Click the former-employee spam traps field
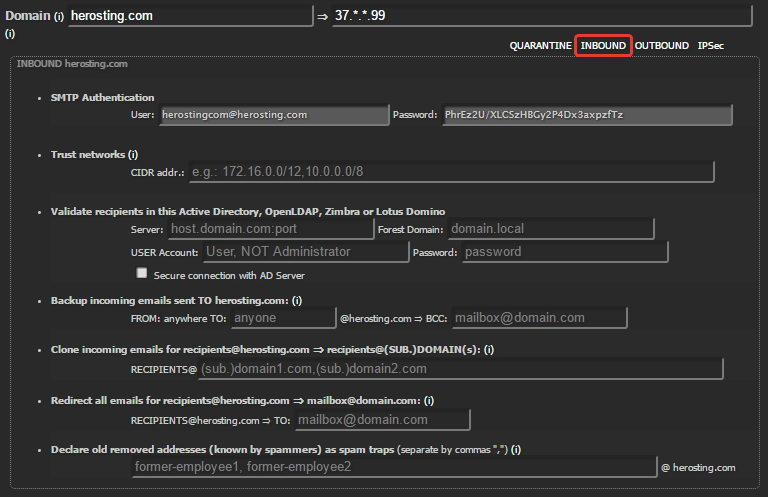The height and width of the screenshot is (497, 768). point(394,467)
